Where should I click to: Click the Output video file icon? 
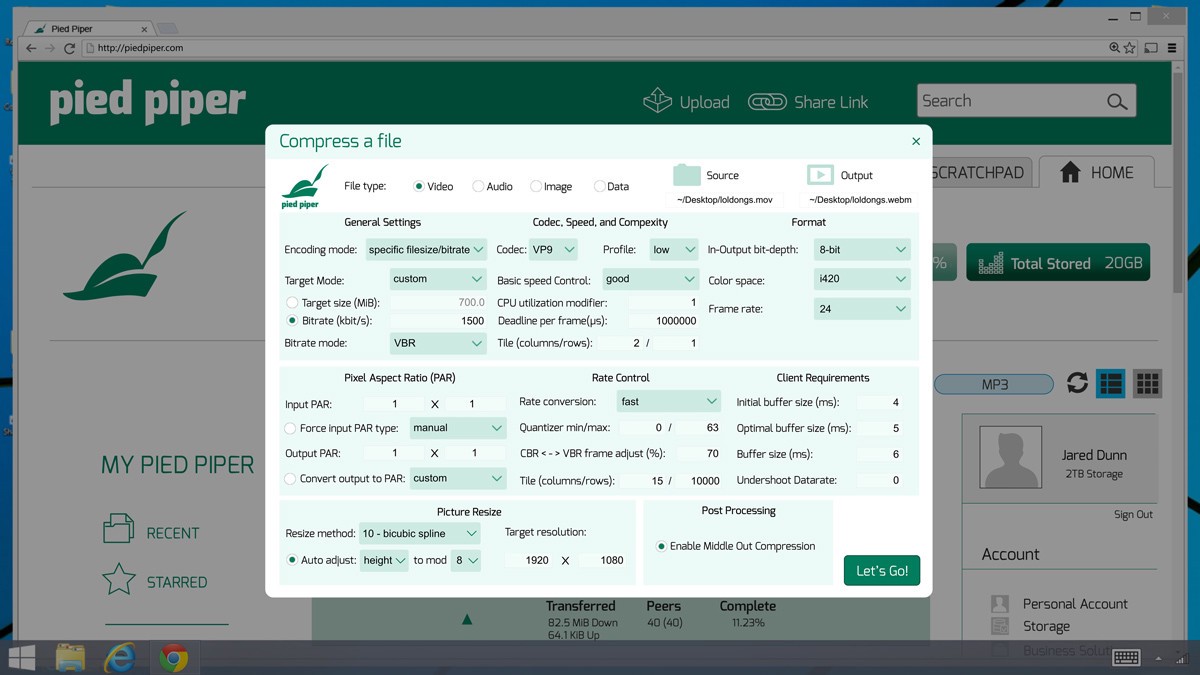(x=820, y=175)
